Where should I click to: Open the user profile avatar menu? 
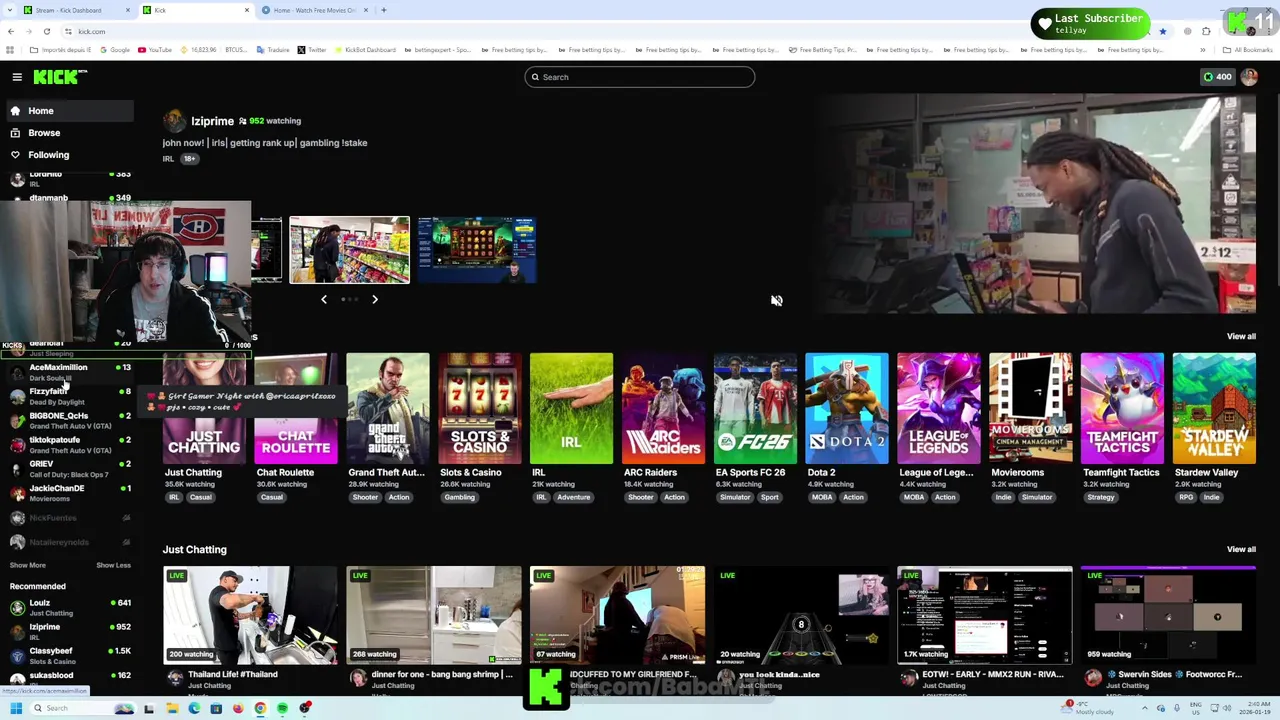tap(1249, 77)
